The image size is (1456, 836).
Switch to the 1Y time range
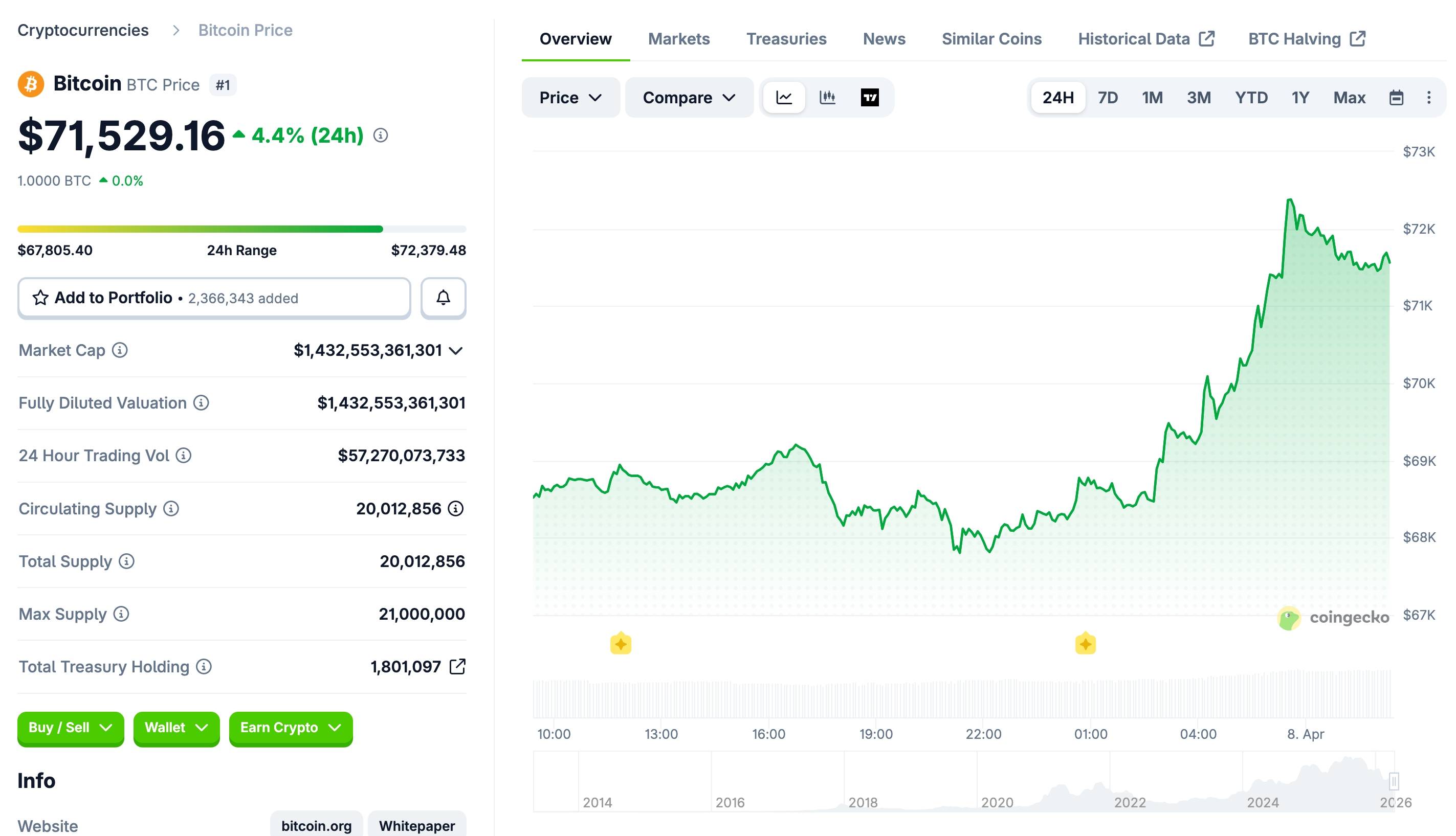[1300, 98]
